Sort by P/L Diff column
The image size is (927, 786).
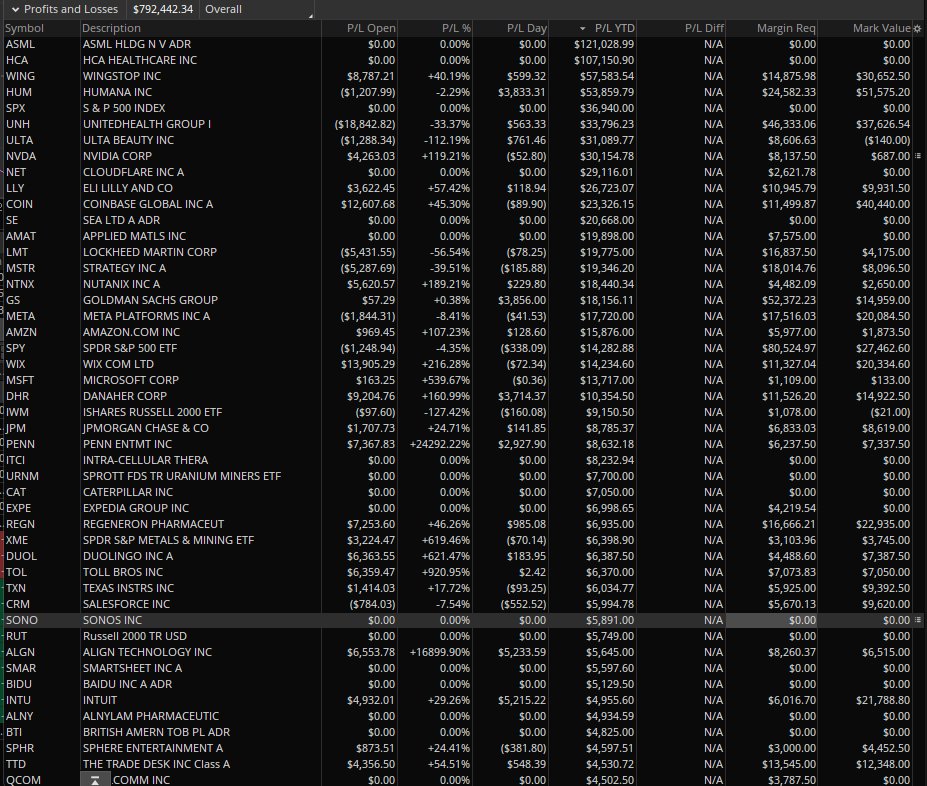coord(704,28)
